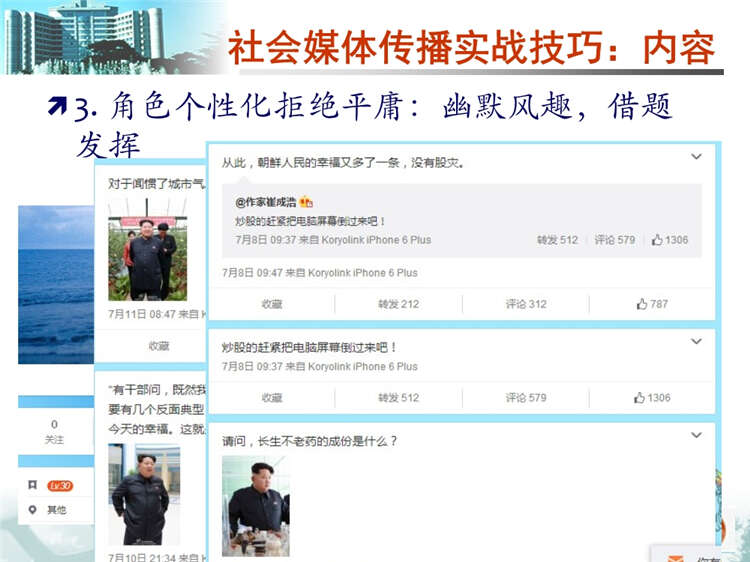The width and height of the screenshot is (750, 562).
Task: Open the @作家崔成浩 profile link
Action: point(266,202)
